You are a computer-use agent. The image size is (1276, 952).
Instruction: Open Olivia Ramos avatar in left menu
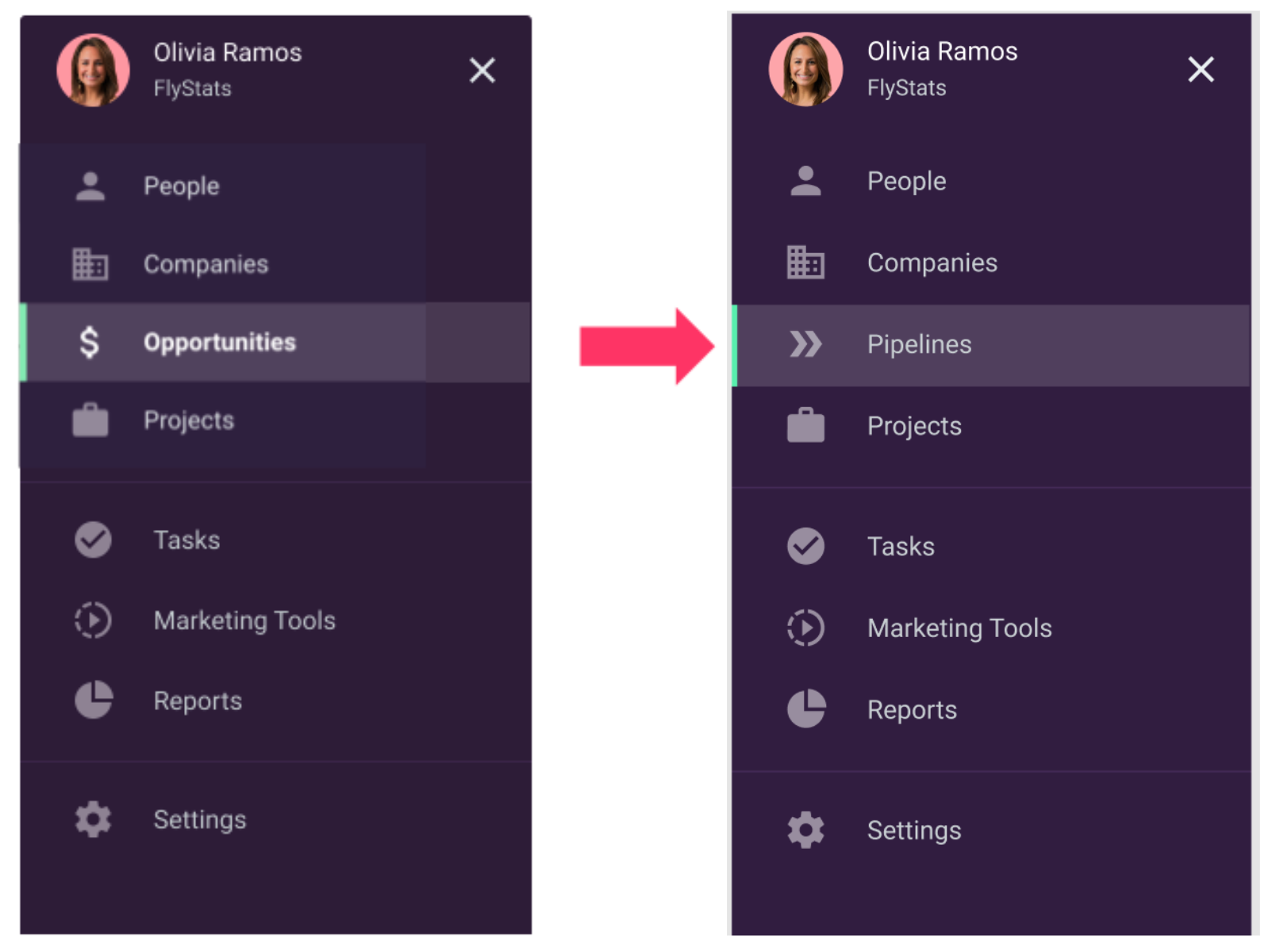pyautogui.click(x=94, y=71)
